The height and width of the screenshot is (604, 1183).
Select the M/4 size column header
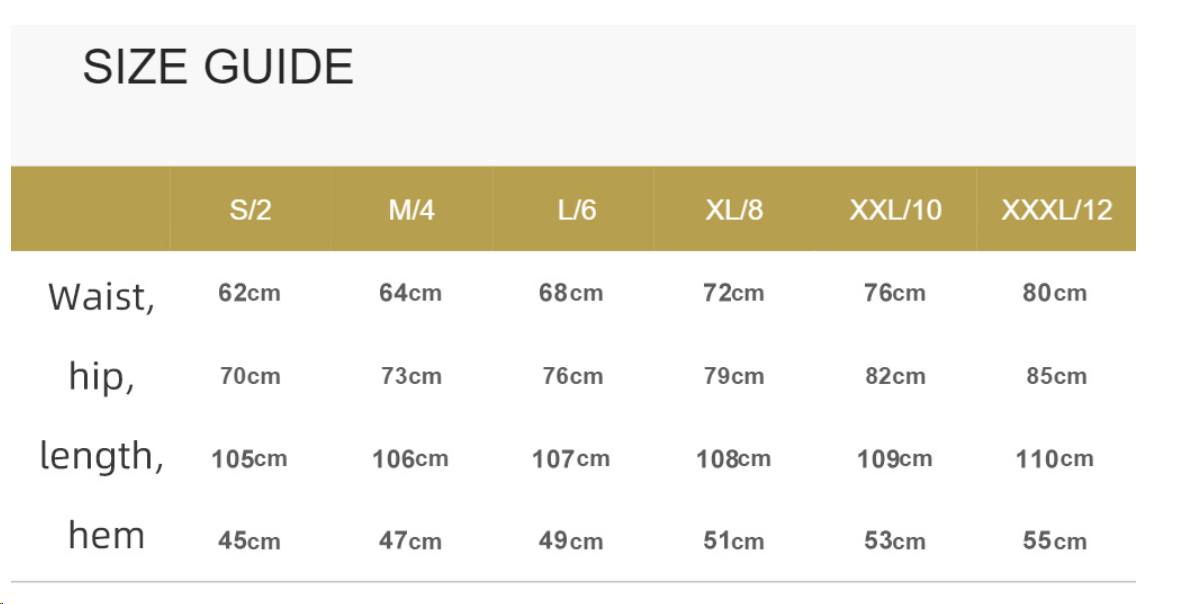[411, 210]
